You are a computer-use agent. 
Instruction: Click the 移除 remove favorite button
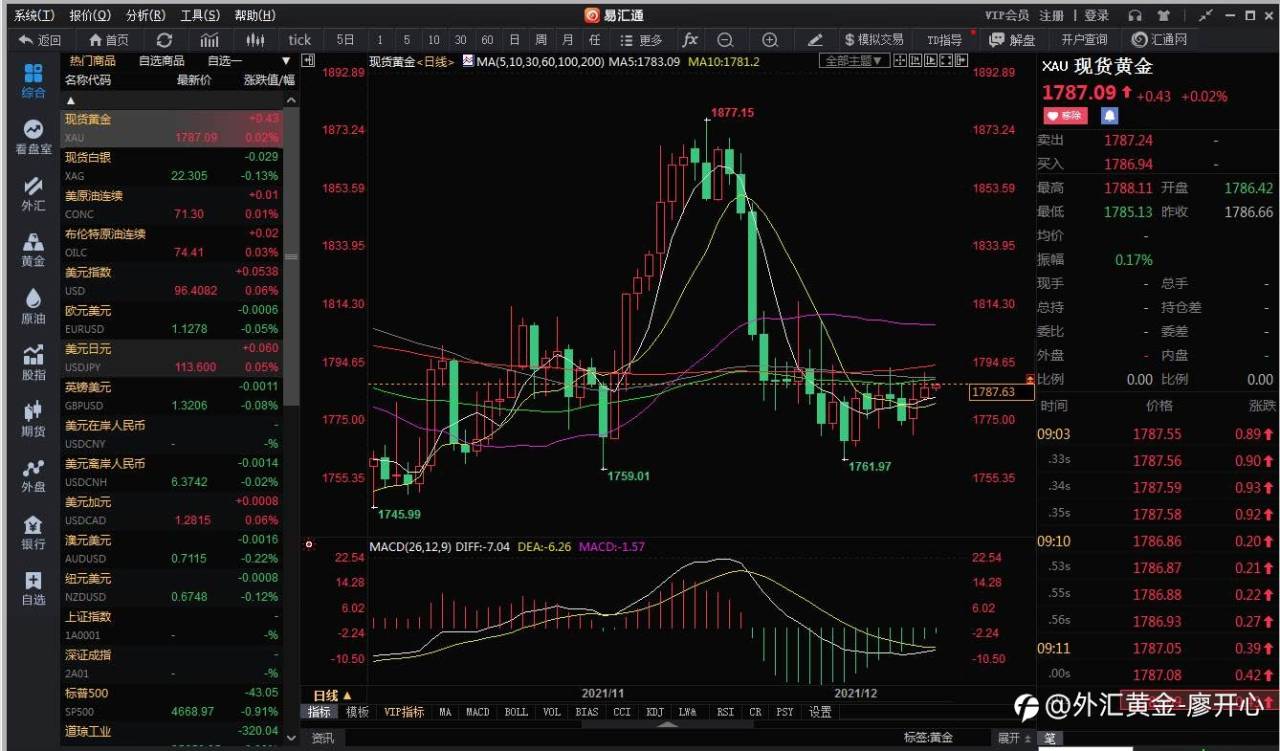click(x=1065, y=116)
